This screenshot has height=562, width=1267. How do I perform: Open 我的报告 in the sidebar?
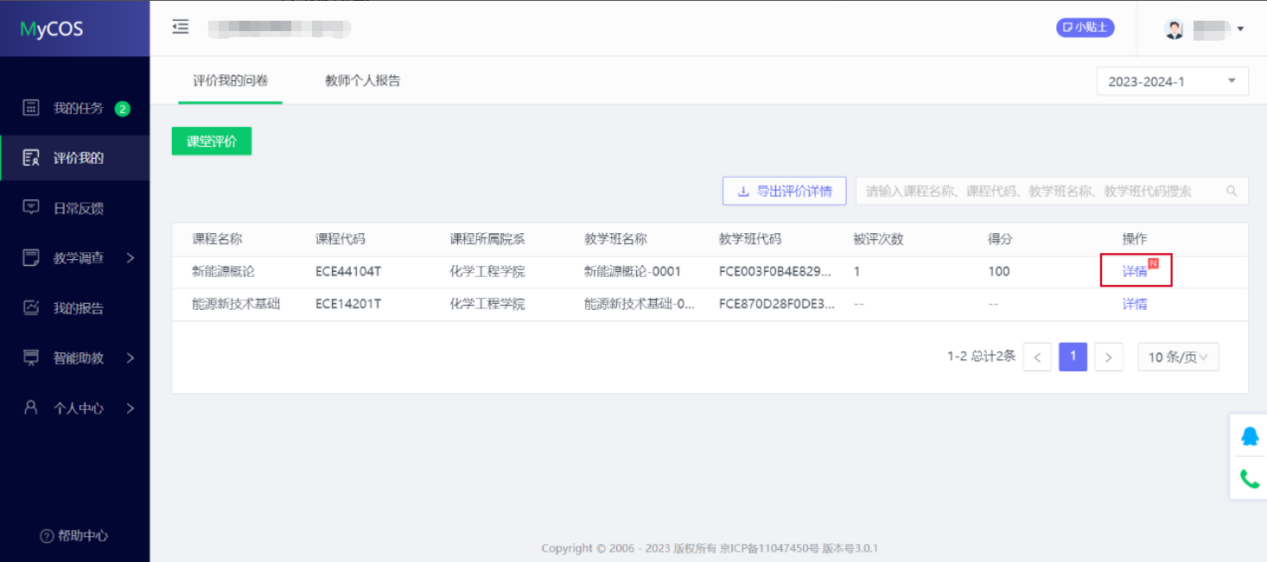77,308
